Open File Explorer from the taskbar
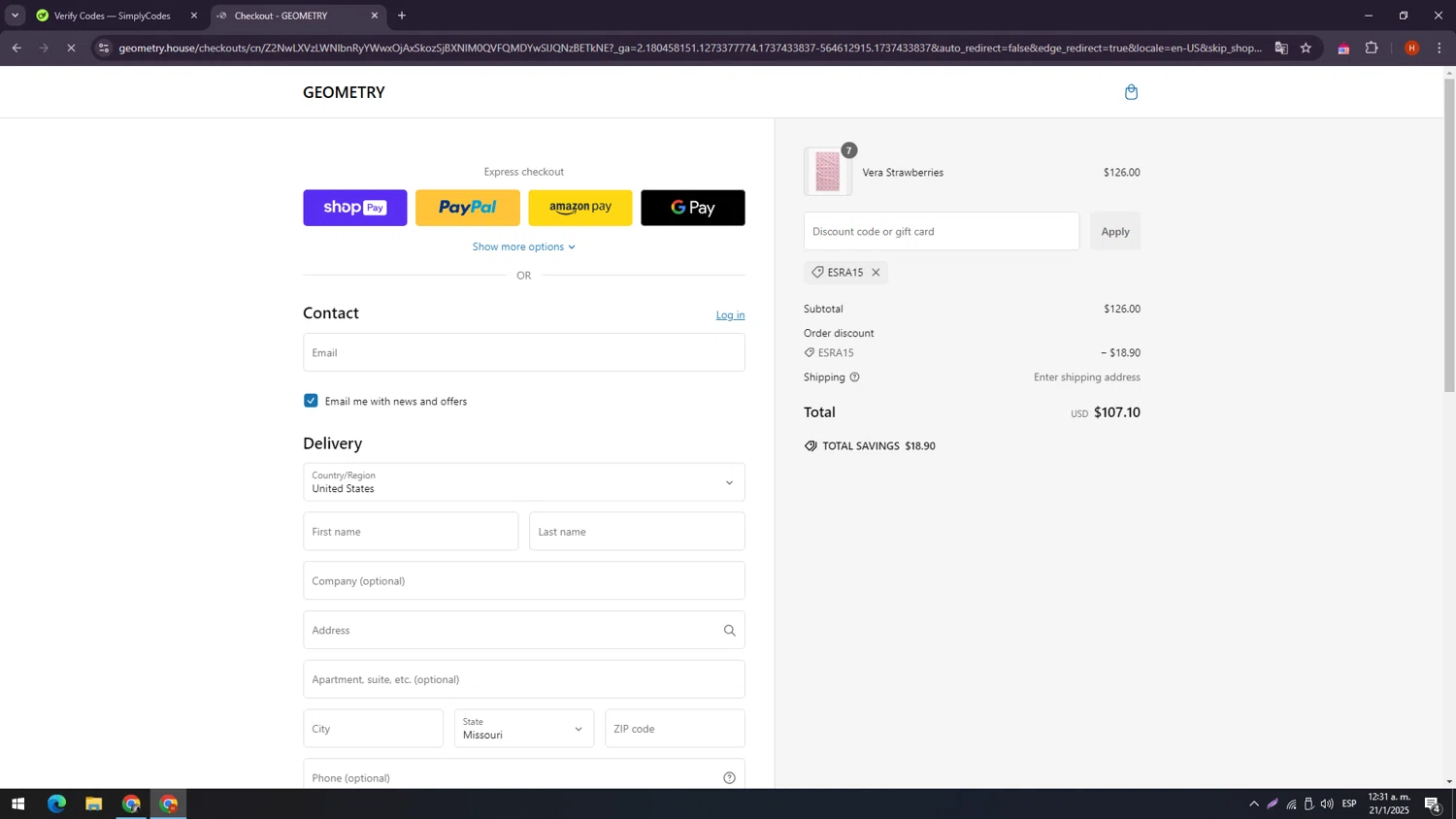1456x819 pixels. pos(93,803)
